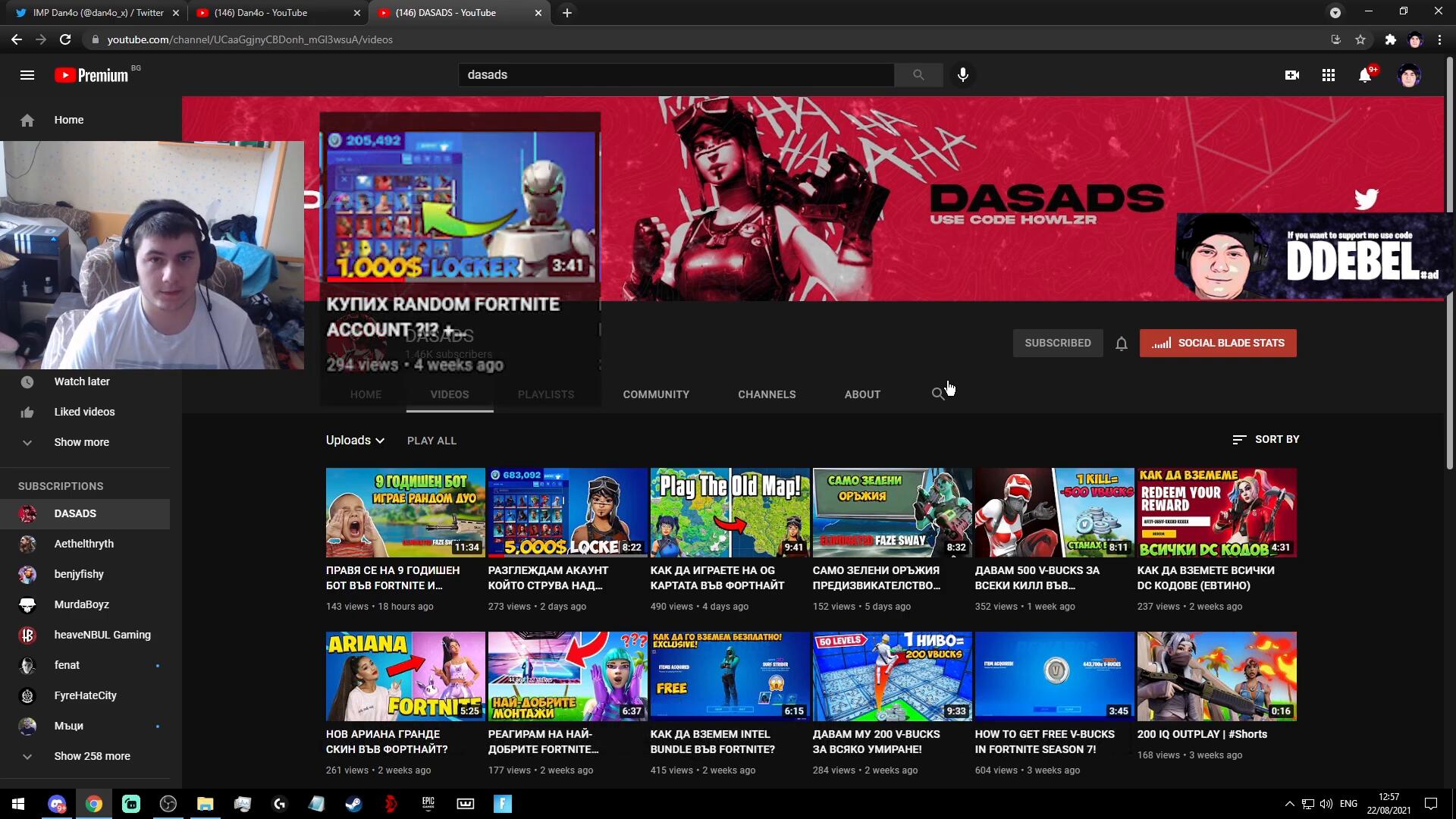
Task: Switch to the COMMUNITY tab
Action: (655, 394)
